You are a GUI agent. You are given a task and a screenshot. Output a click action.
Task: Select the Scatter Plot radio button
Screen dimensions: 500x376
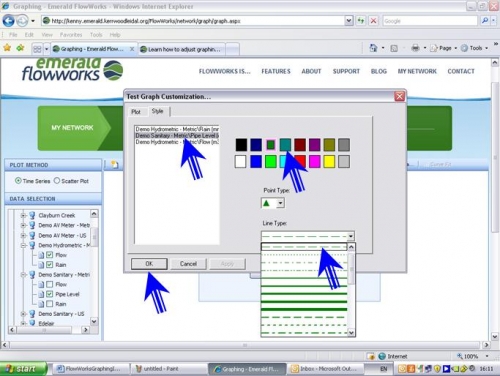point(57,181)
